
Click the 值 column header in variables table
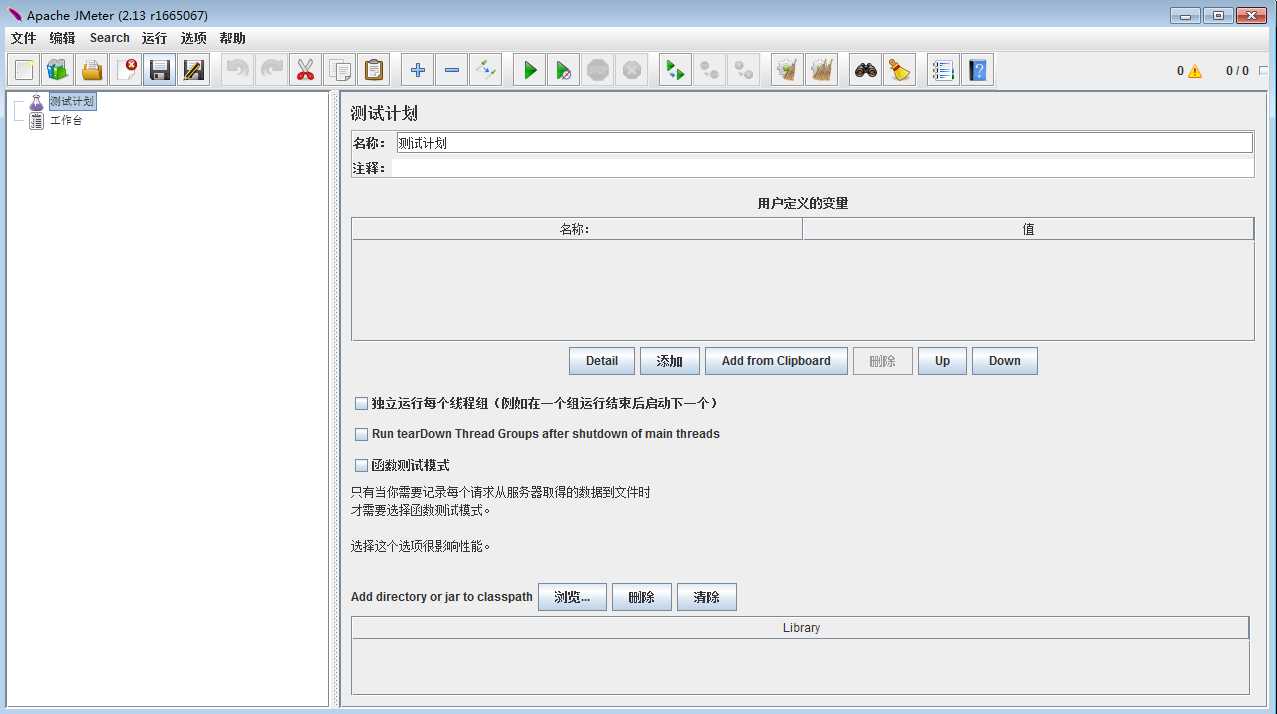[x=1028, y=229]
